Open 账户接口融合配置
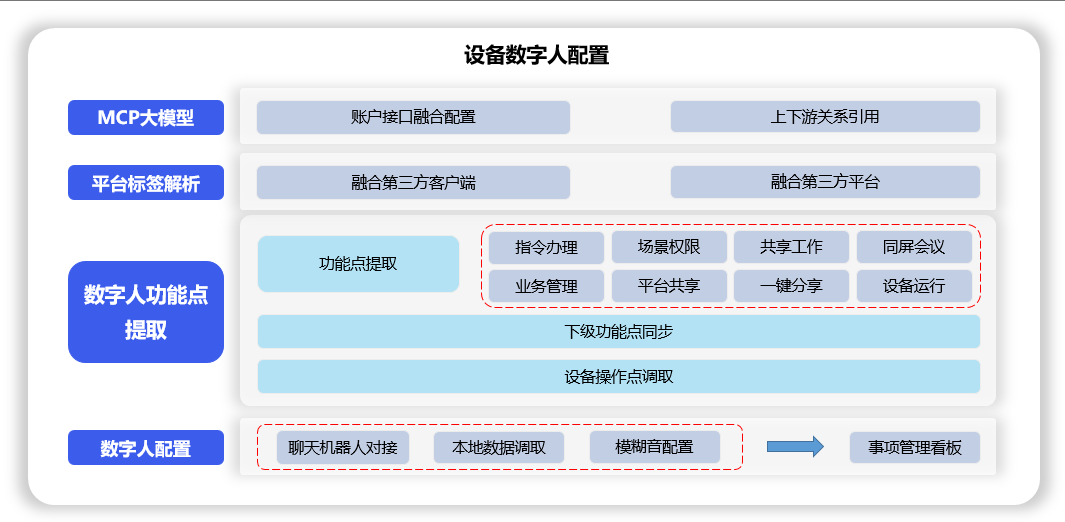Image resolution: width=1065 pixels, height=522 pixels. click(x=413, y=117)
